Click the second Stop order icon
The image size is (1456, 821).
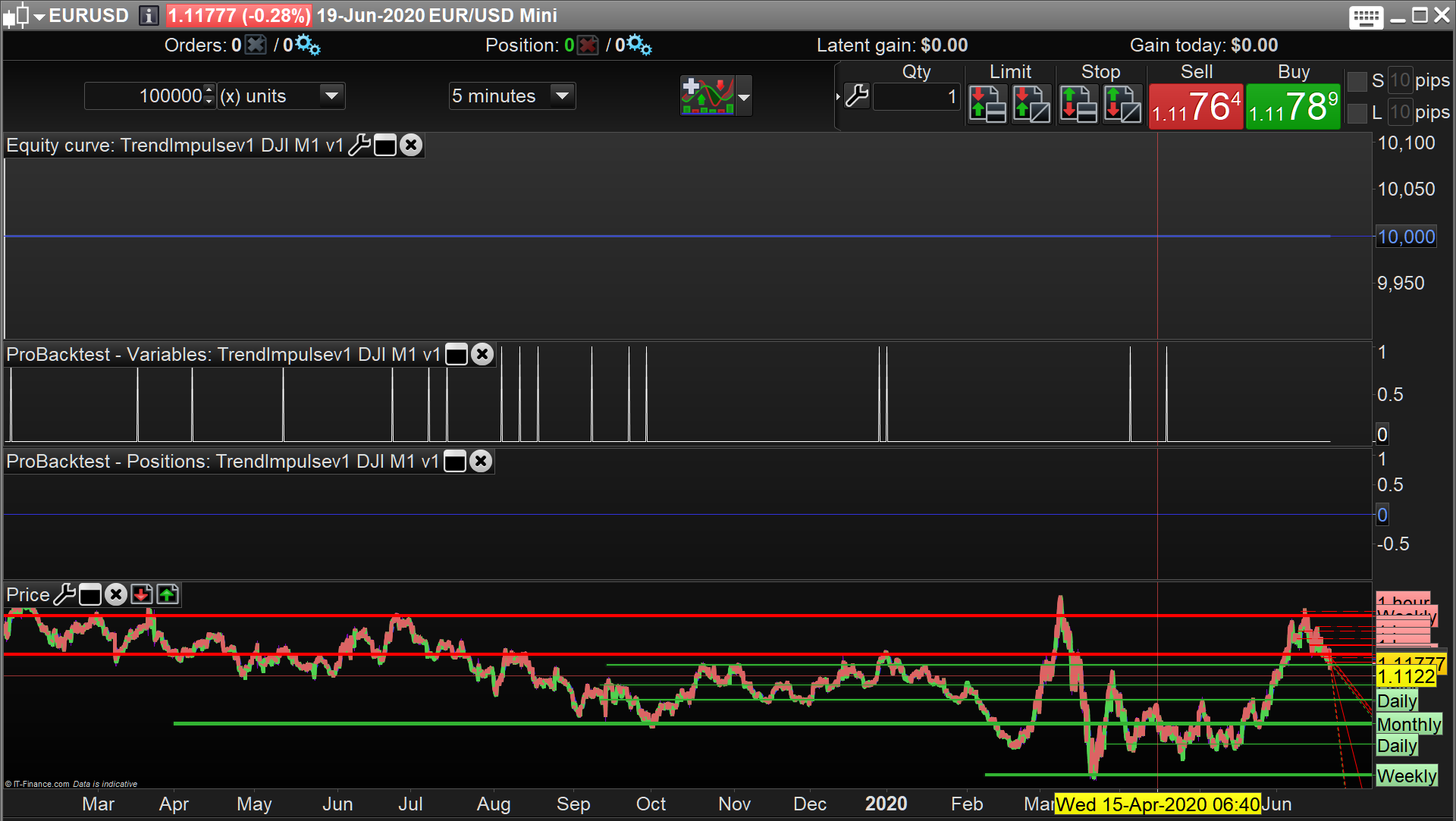pos(1122,104)
